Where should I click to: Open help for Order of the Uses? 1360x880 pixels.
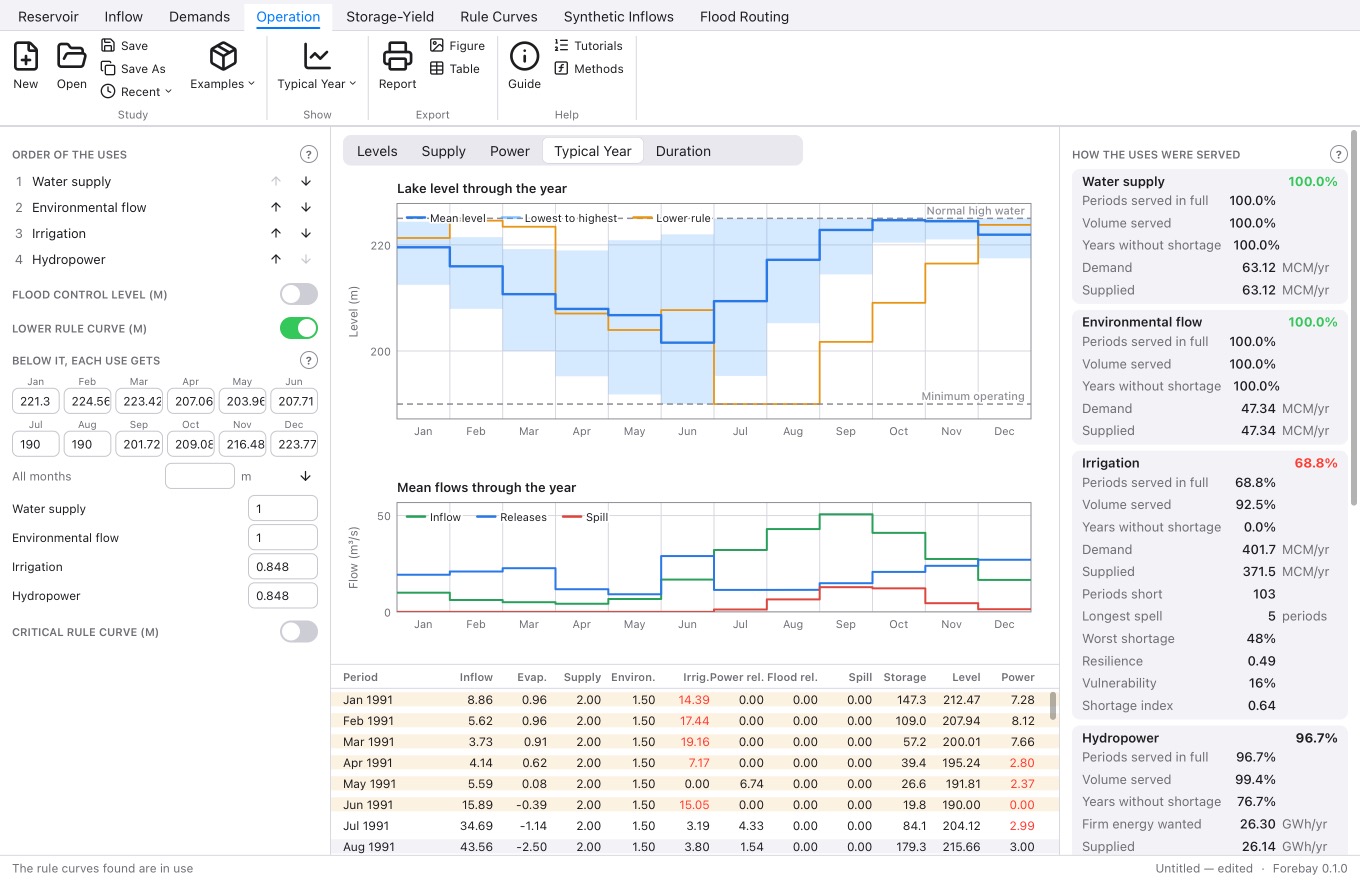[x=309, y=154]
